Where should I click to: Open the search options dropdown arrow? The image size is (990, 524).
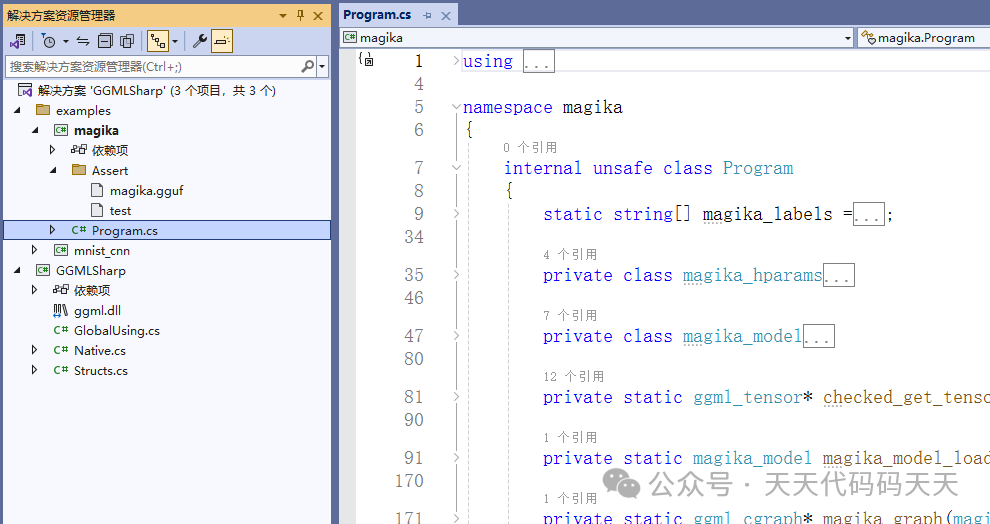coord(323,66)
